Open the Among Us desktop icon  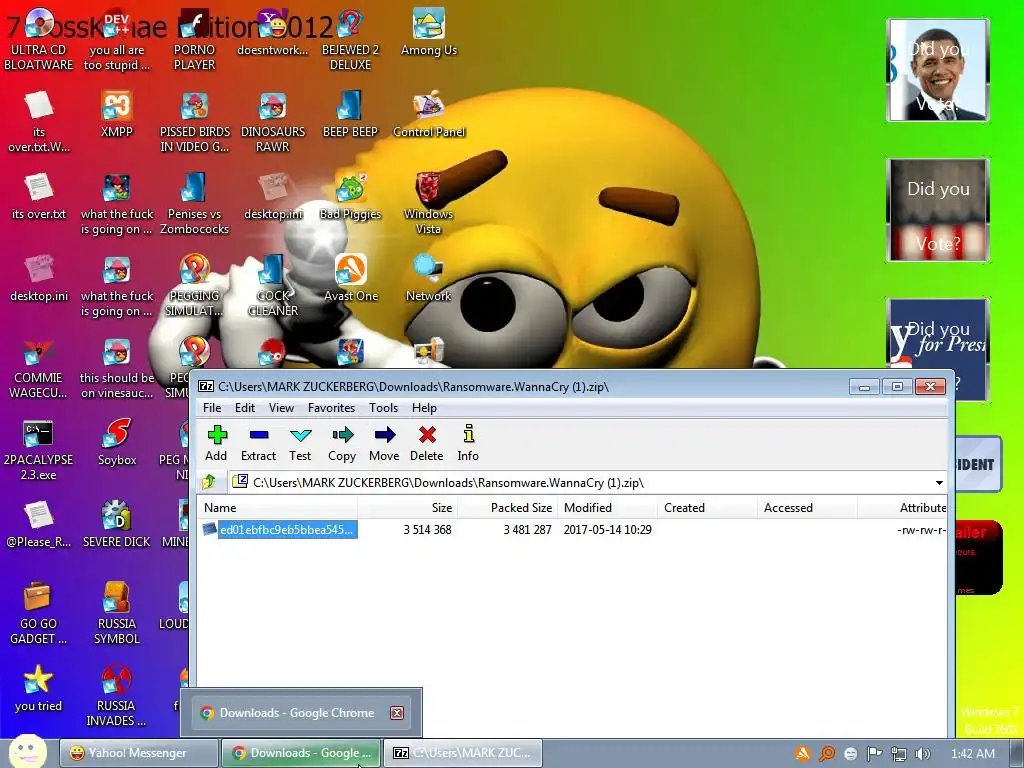point(429,33)
